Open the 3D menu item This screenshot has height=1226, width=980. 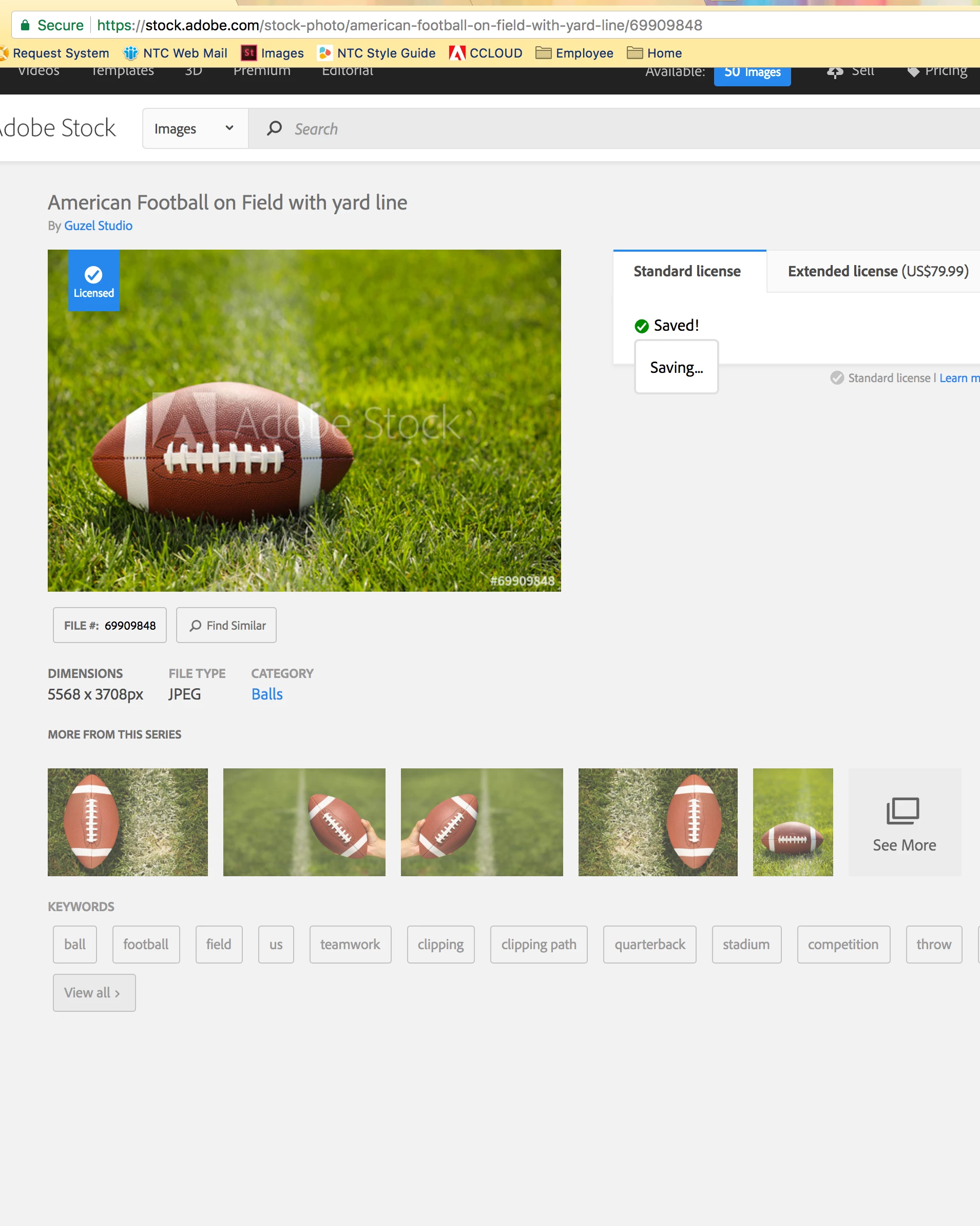(193, 71)
